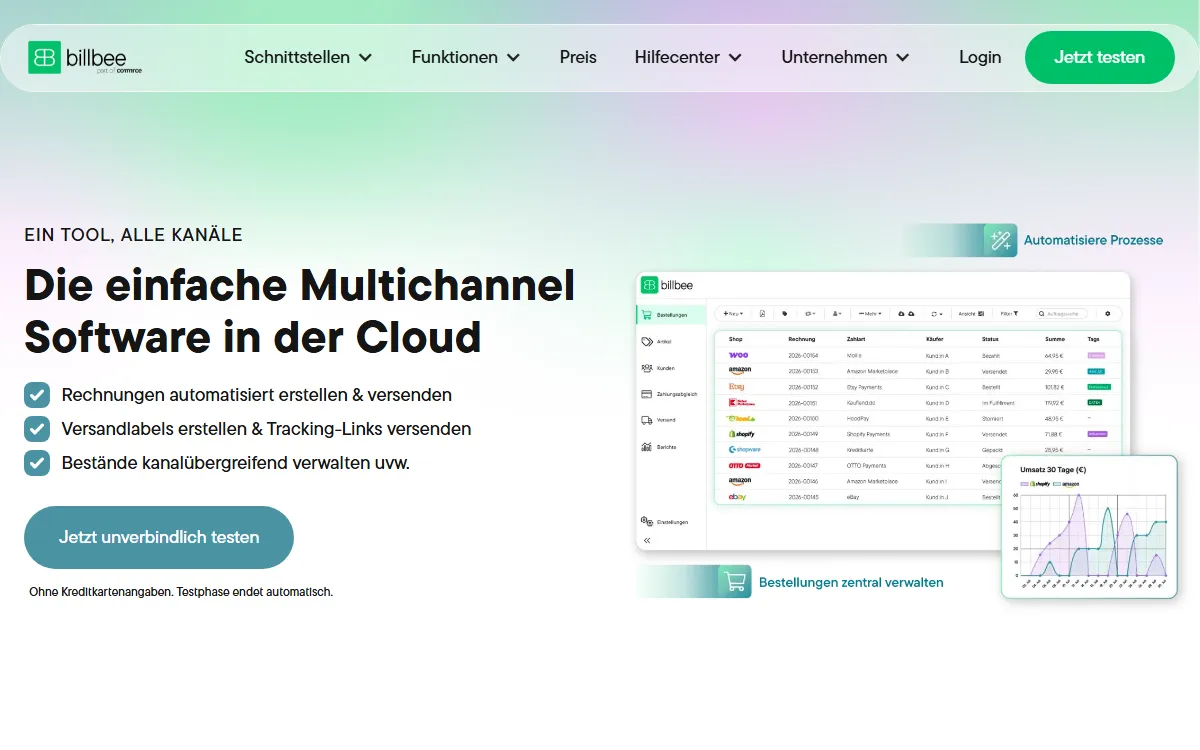1200x750 pixels.
Task: Click the Summe column header
Action: [1055, 339]
